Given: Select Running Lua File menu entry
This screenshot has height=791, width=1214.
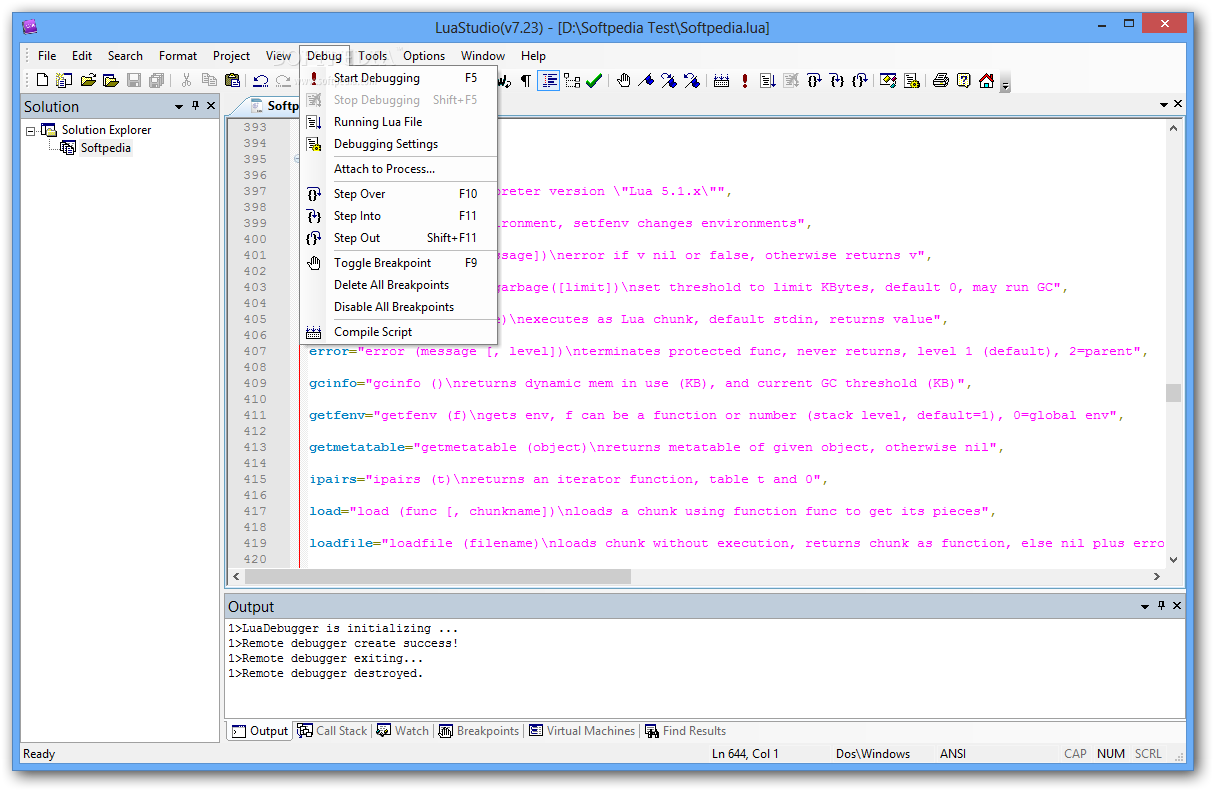Looking at the screenshot, I should click(399, 122).
